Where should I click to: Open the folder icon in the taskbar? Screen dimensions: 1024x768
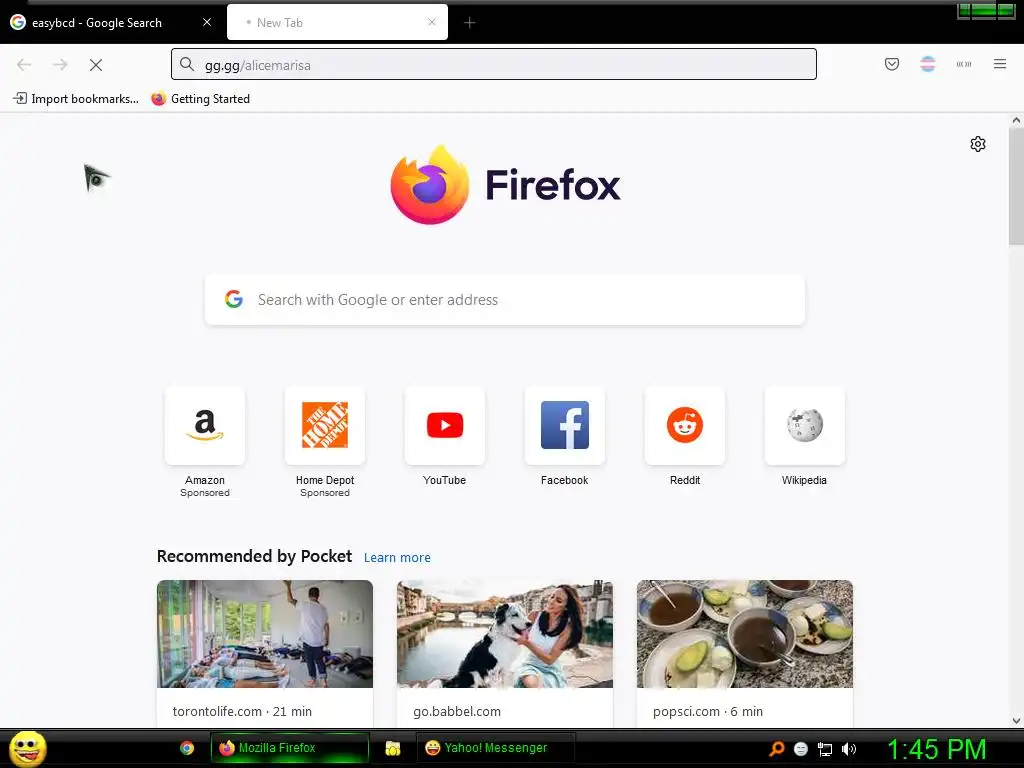pos(392,748)
